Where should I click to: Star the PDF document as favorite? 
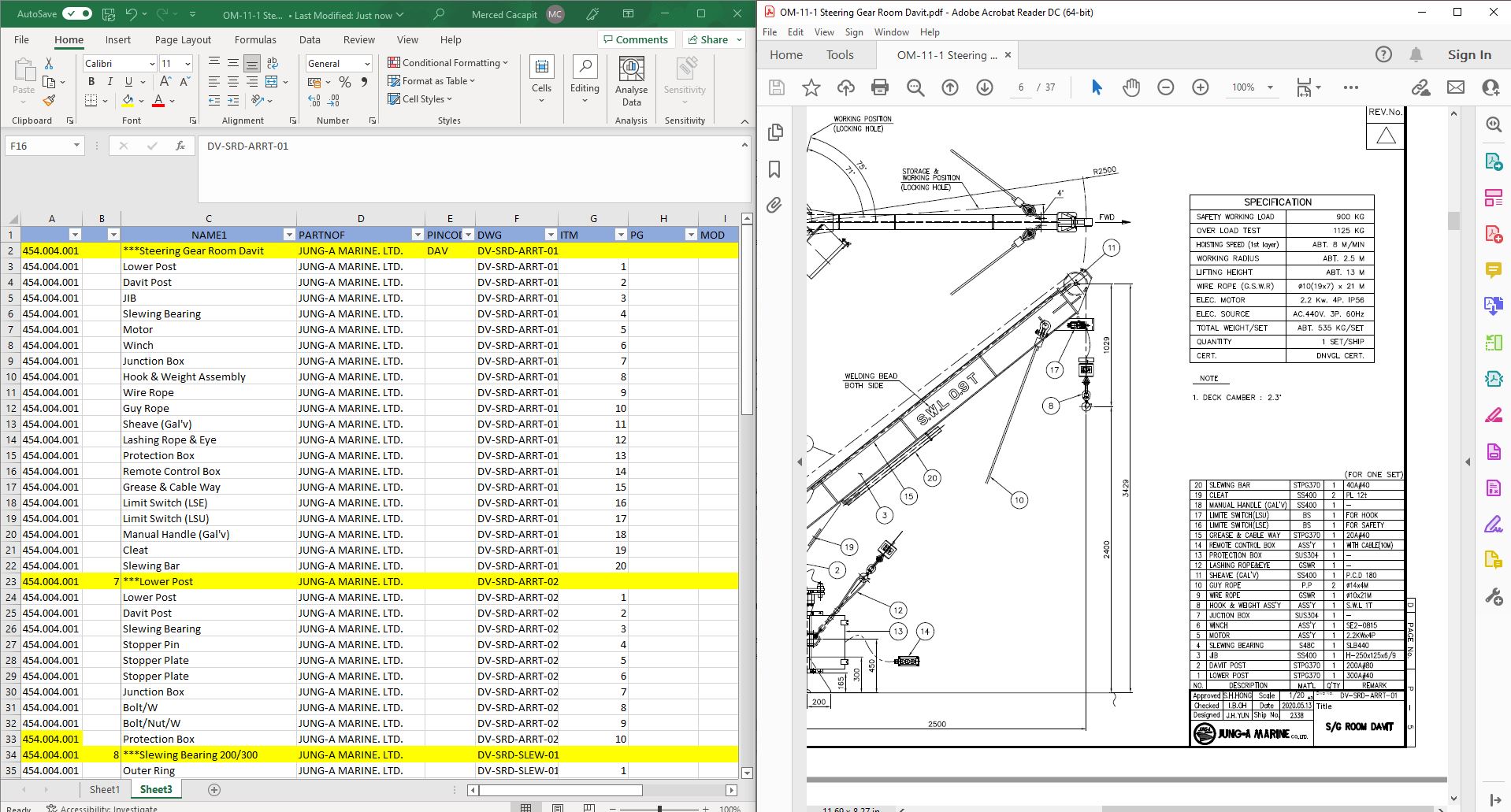click(x=811, y=87)
